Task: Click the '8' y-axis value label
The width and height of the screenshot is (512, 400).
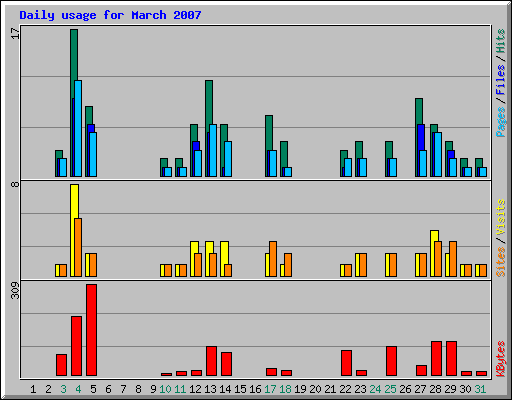Action: click(x=15, y=184)
